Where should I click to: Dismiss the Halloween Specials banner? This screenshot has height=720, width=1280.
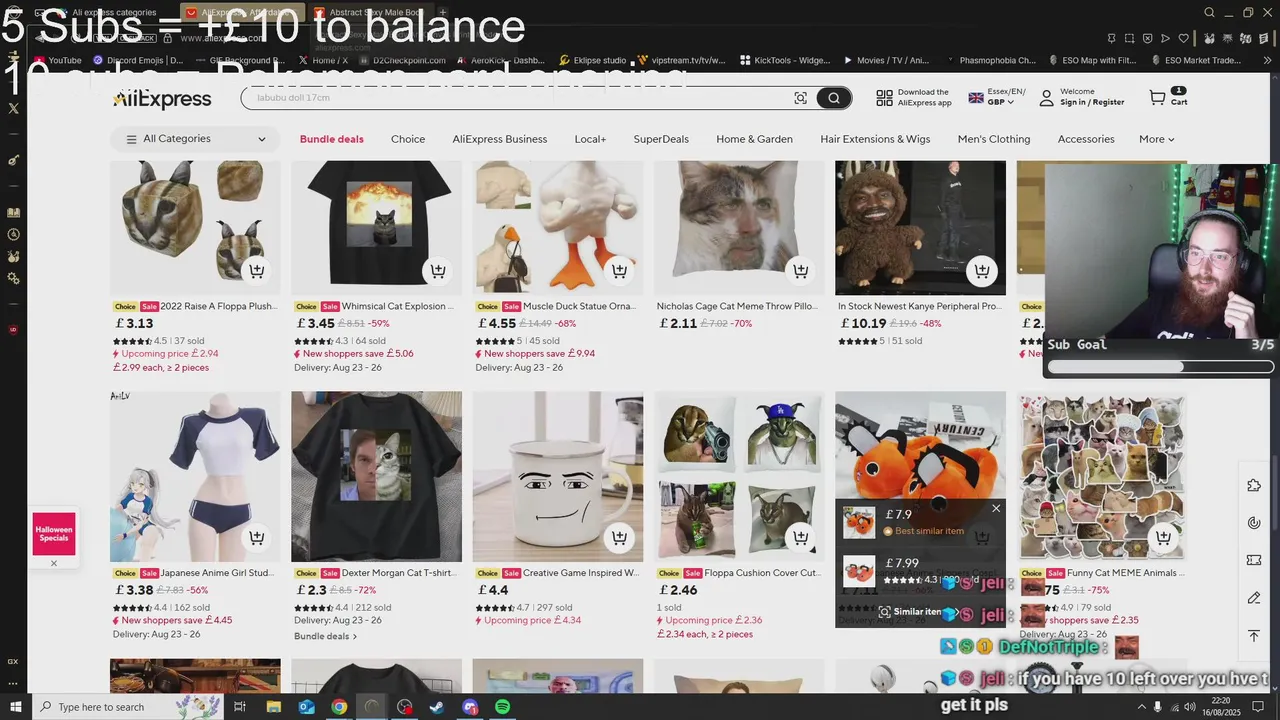coord(54,563)
